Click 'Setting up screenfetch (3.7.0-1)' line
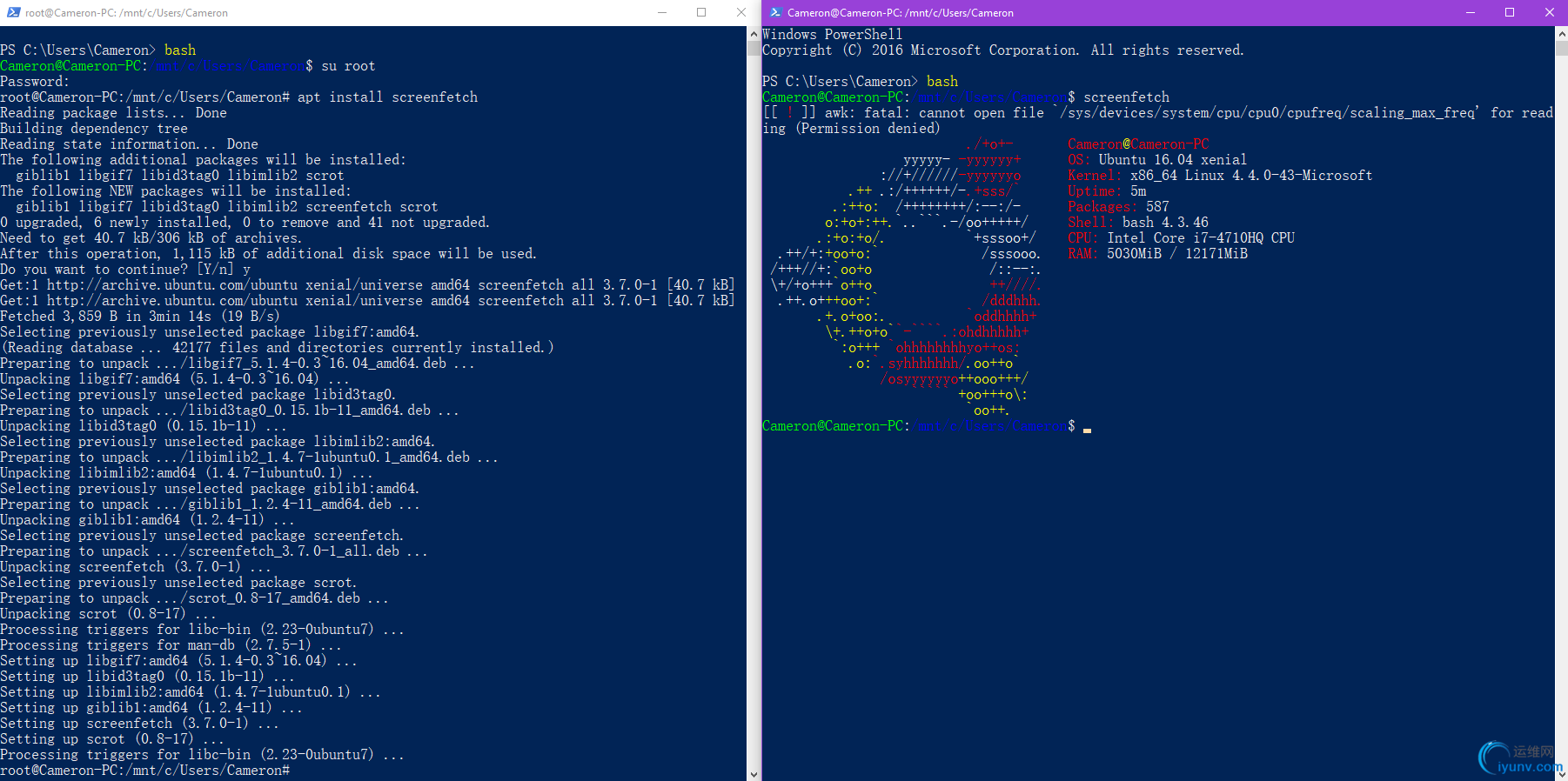The width and height of the screenshot is (1568, 781). pos(139,724)
